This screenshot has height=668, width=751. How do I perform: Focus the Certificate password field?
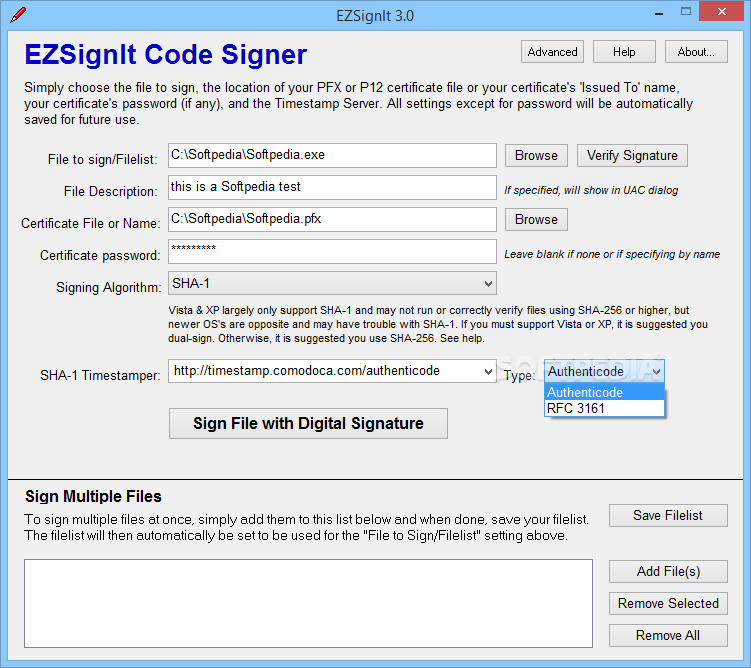[332, 251]
